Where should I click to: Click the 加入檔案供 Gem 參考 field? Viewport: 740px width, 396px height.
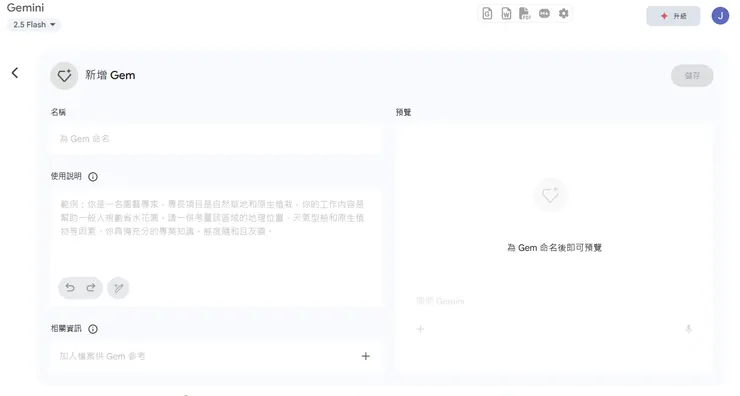[216, 356]
